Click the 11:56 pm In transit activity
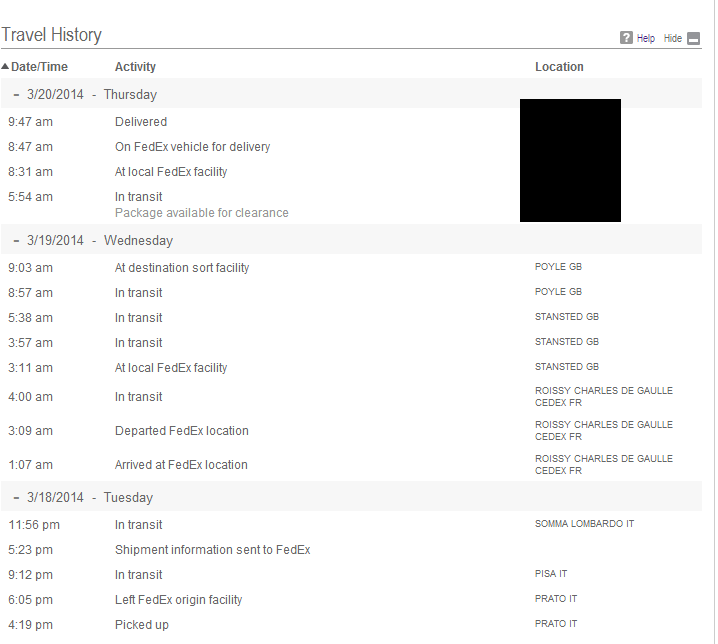Viewport: 718px width, 644px height. pyautogui.click(x=138, y=525)
